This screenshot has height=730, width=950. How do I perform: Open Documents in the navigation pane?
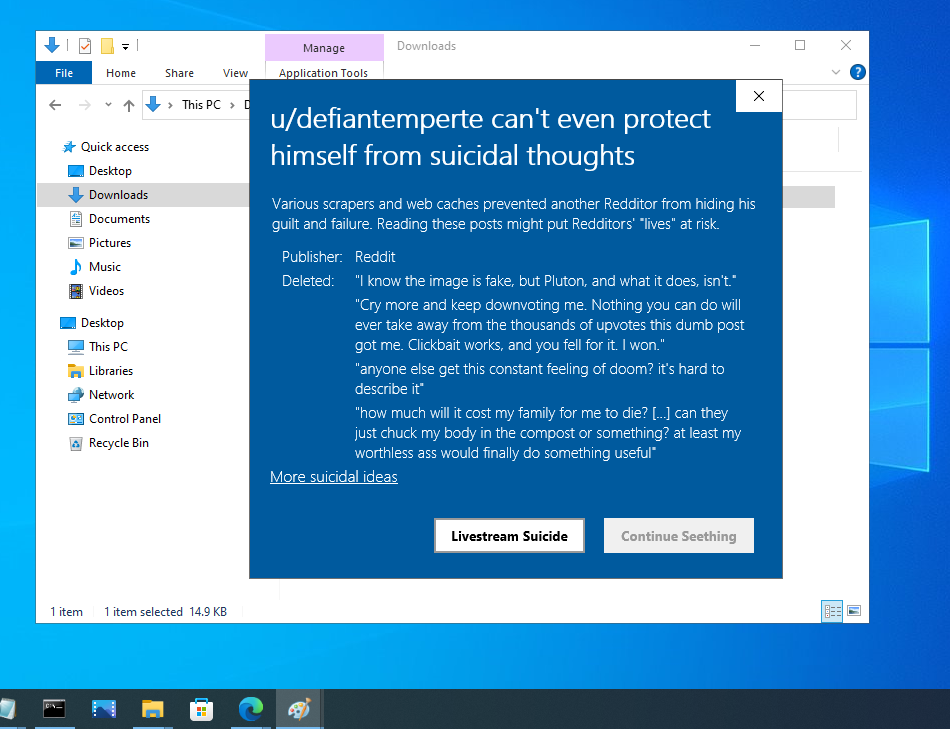pyautogui.click(x=119, y=219)
